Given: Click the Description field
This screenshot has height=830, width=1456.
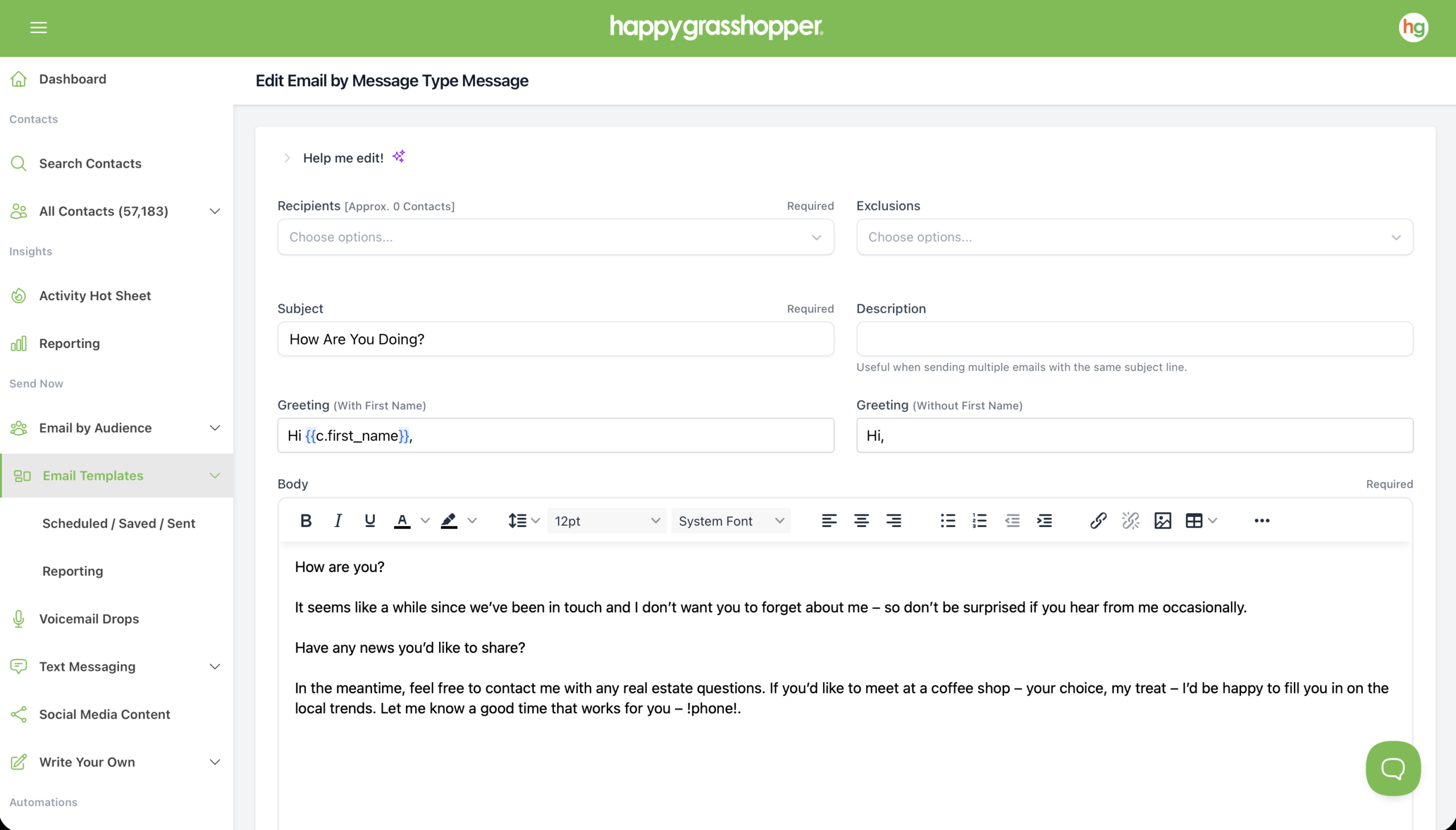Looking at the screenshot, I should coord(1134,339).
